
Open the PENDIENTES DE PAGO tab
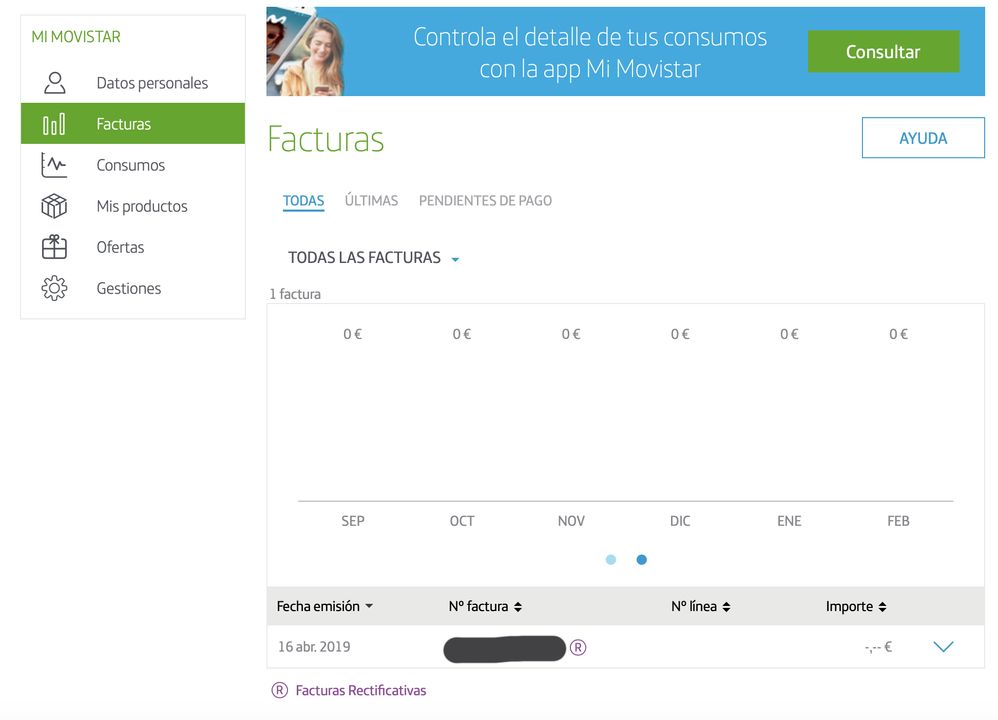(x=485, y=201)
